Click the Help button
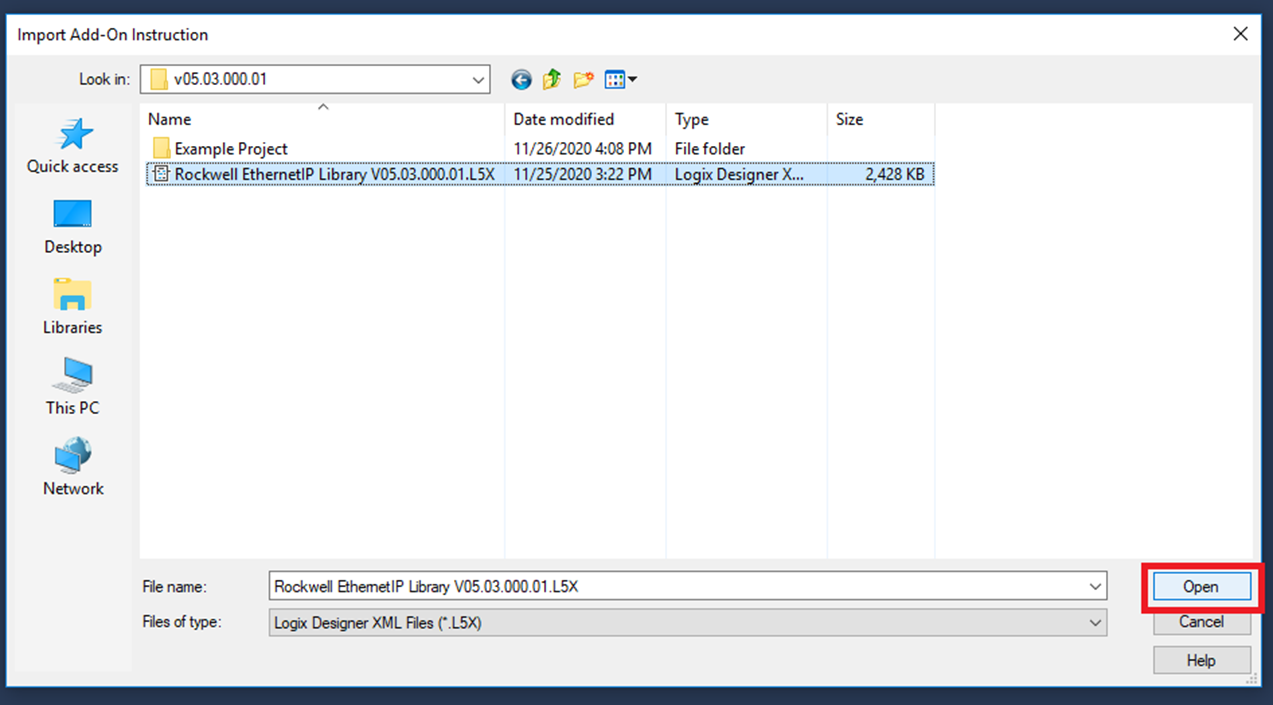Screen dimensions: 1273x705 tap(1201, 659)
